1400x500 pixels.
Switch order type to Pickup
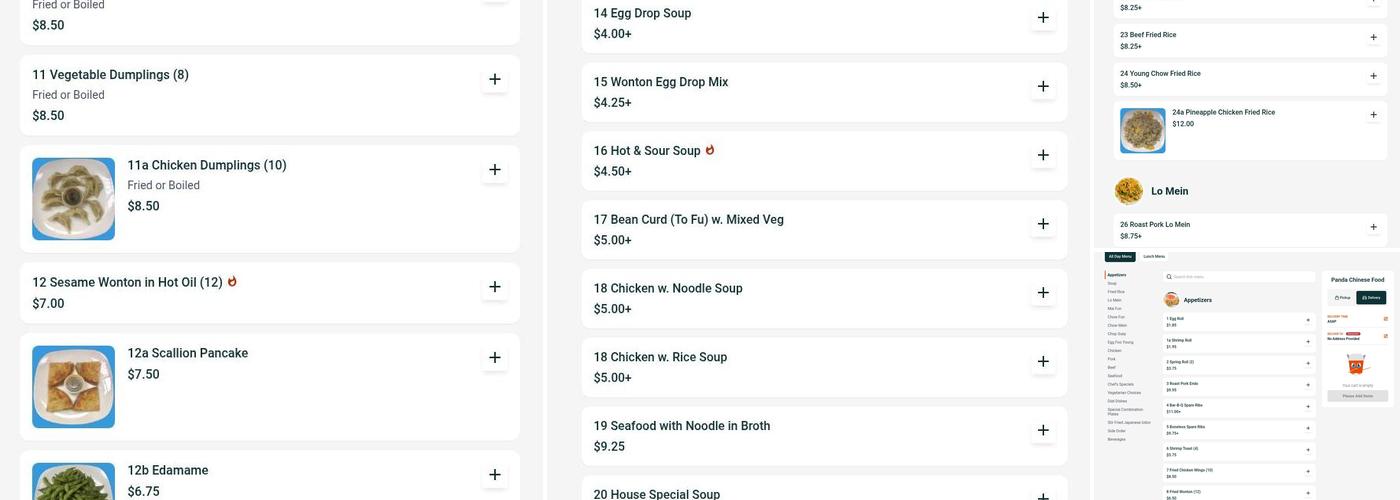(1342, 298)
